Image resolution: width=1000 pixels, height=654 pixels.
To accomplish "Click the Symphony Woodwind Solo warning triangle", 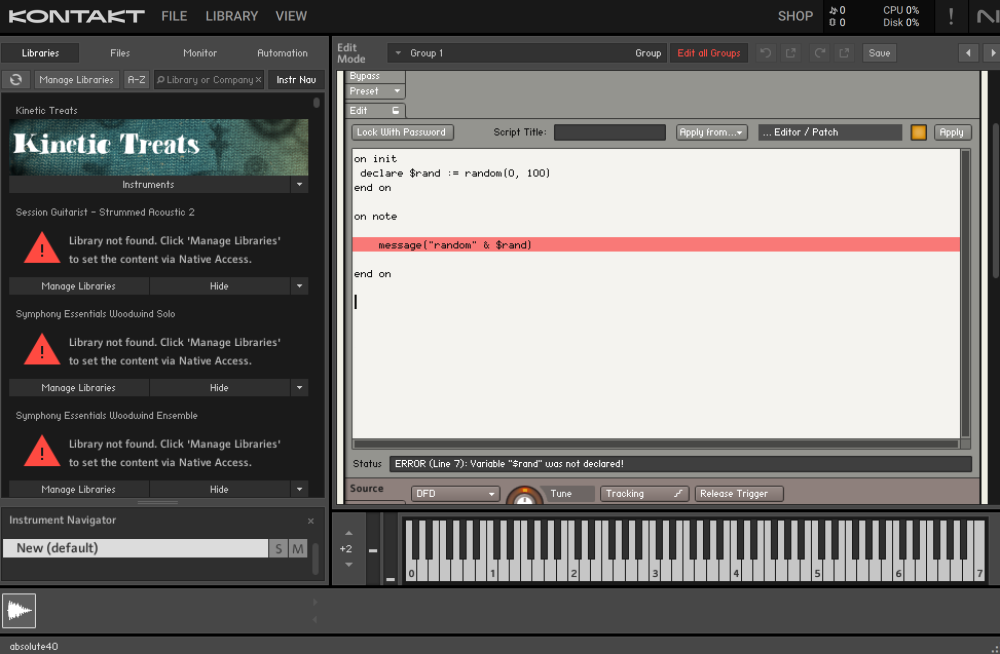I will [42, 350].
